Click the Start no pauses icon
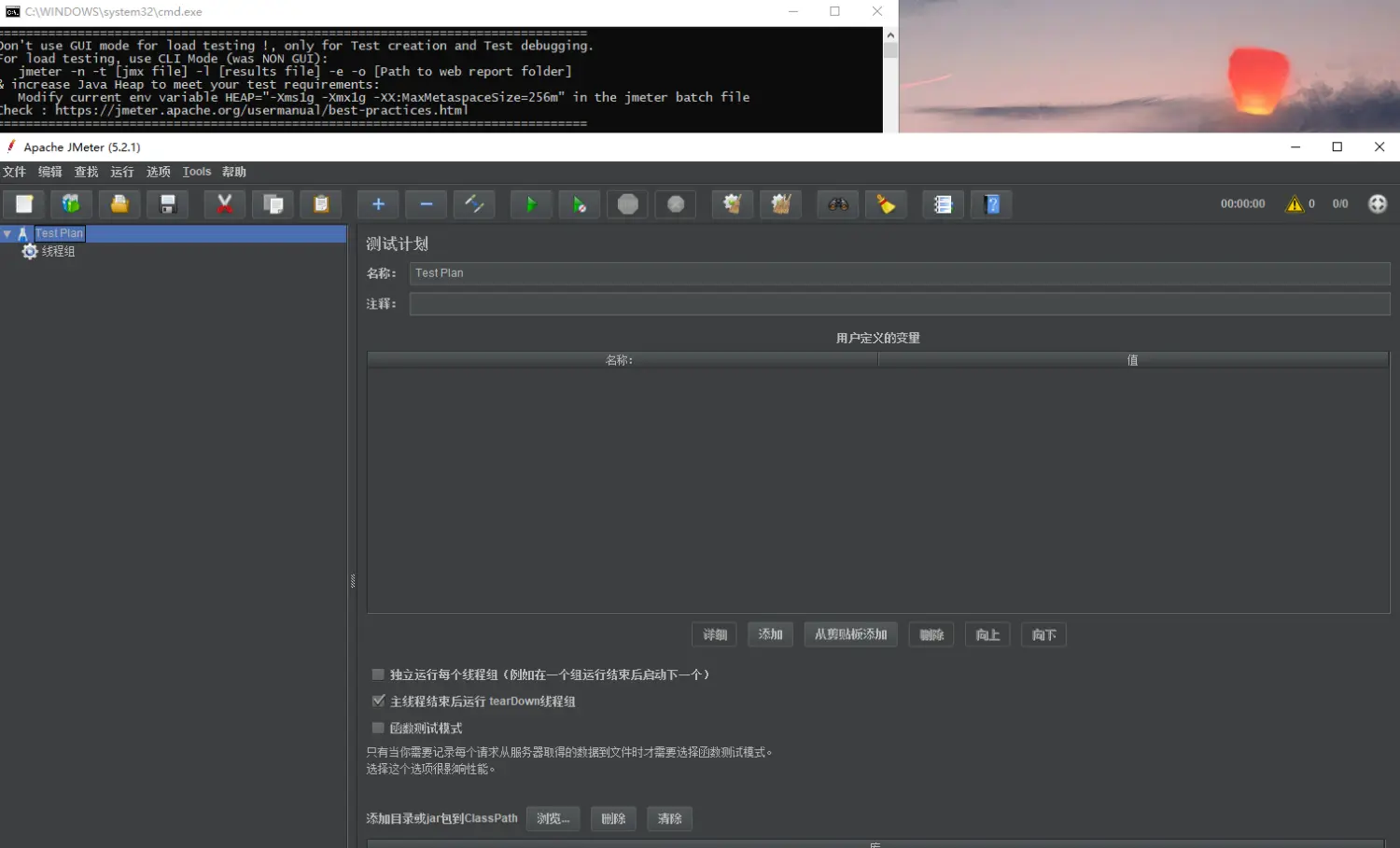The height and width of the screenshot is (848, 1400). pyautogui.click(x=579, y=204)
